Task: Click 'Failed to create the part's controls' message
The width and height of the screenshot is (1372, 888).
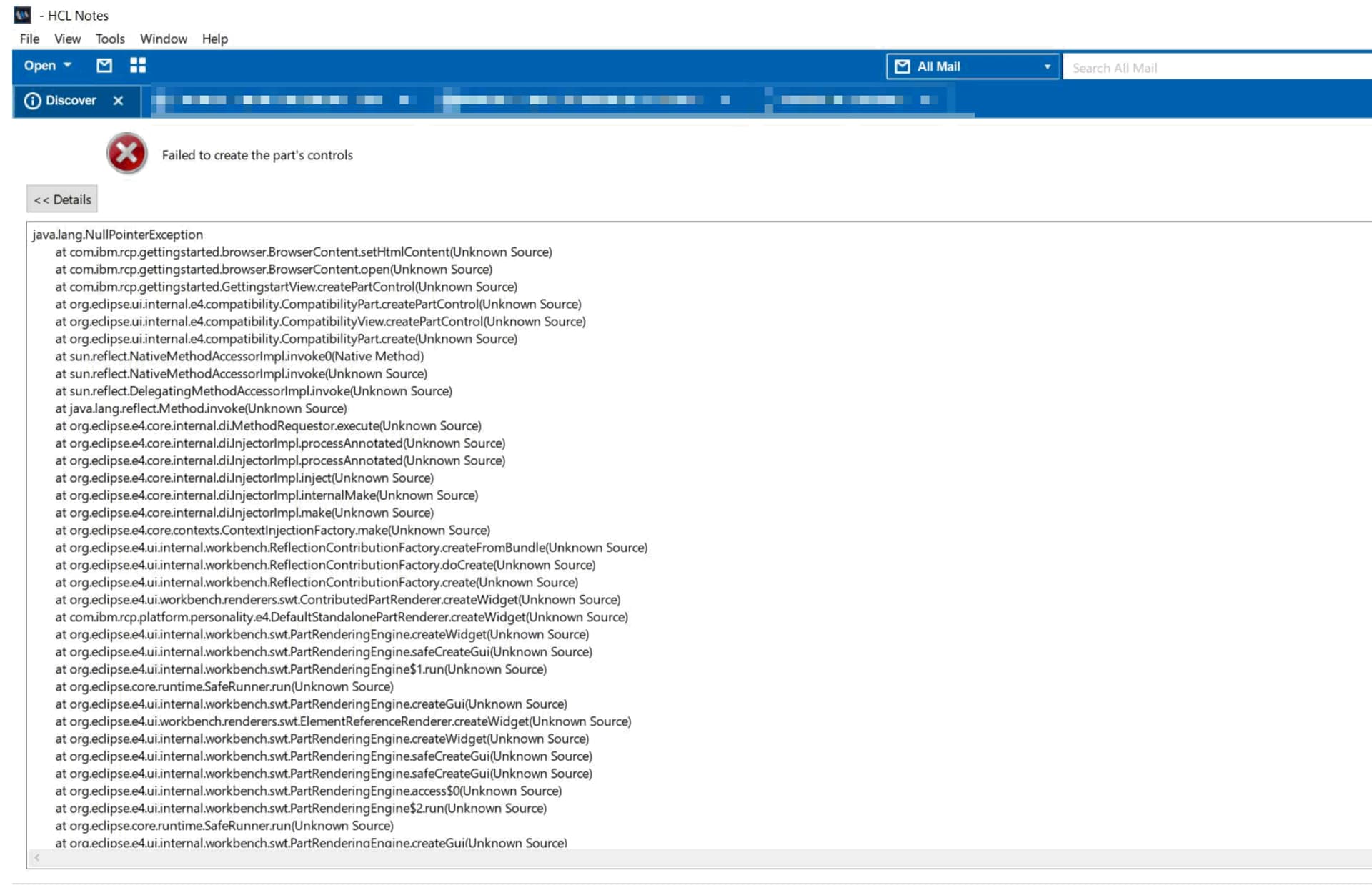Action: point(257,155)
